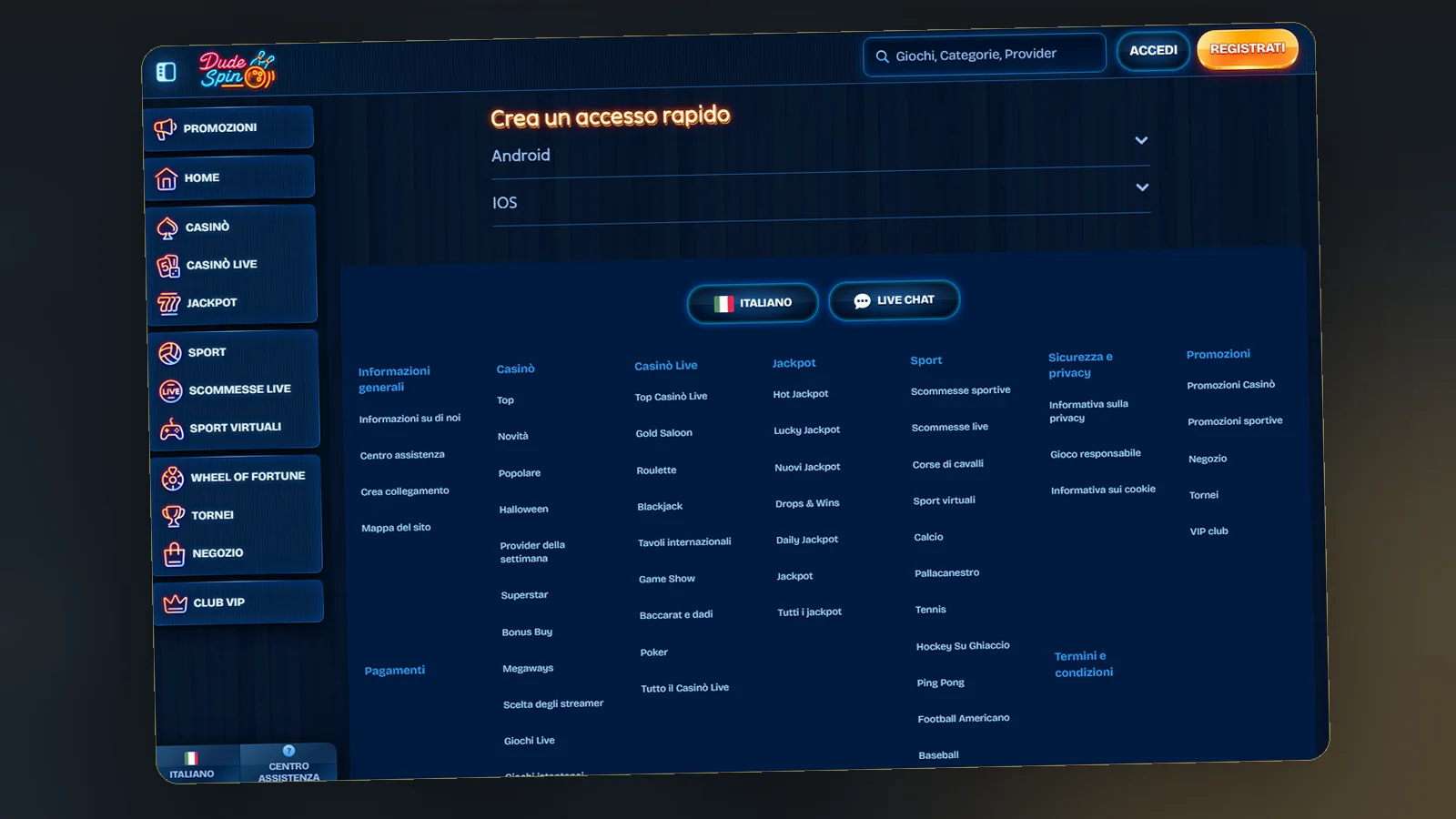
Task: Open the Italiano language selector in footer
Action: pos(753,303)
